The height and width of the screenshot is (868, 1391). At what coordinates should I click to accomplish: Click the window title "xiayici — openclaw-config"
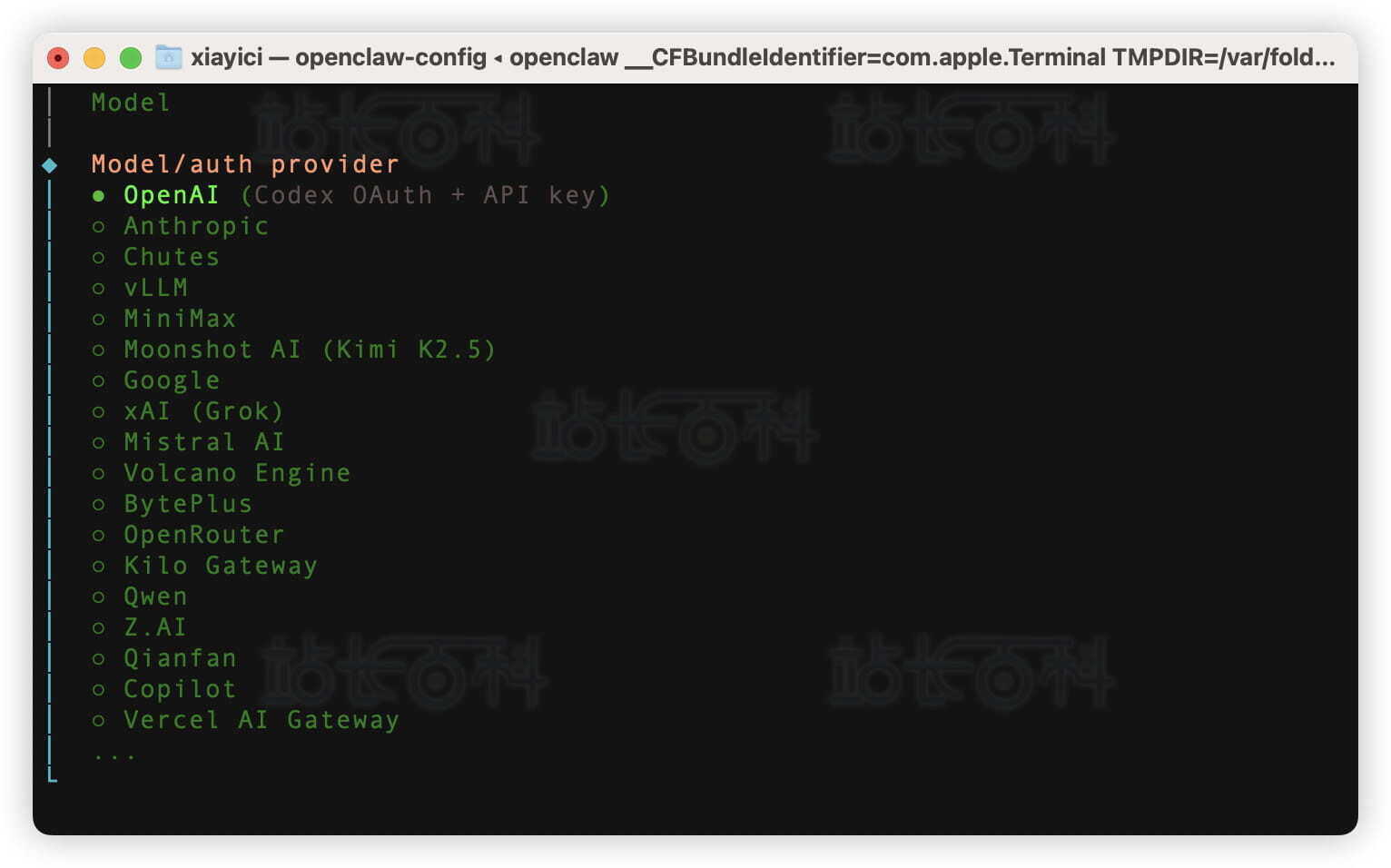point(339,57)
